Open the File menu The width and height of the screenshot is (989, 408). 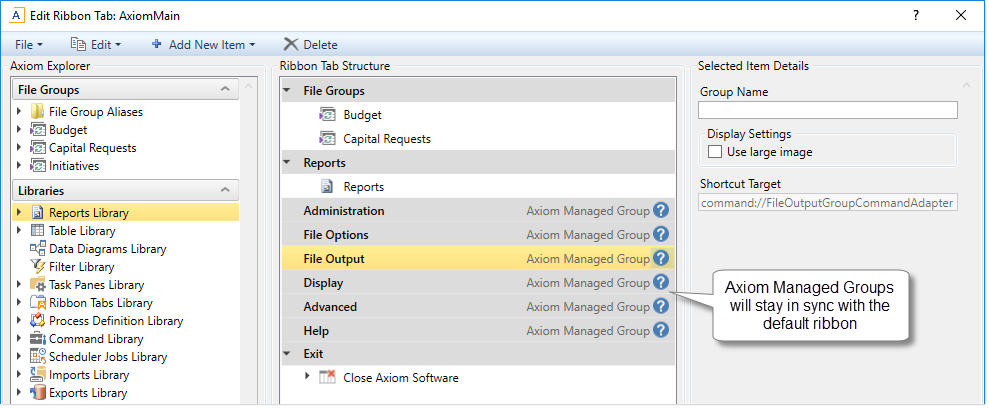(x=29, y=45)
